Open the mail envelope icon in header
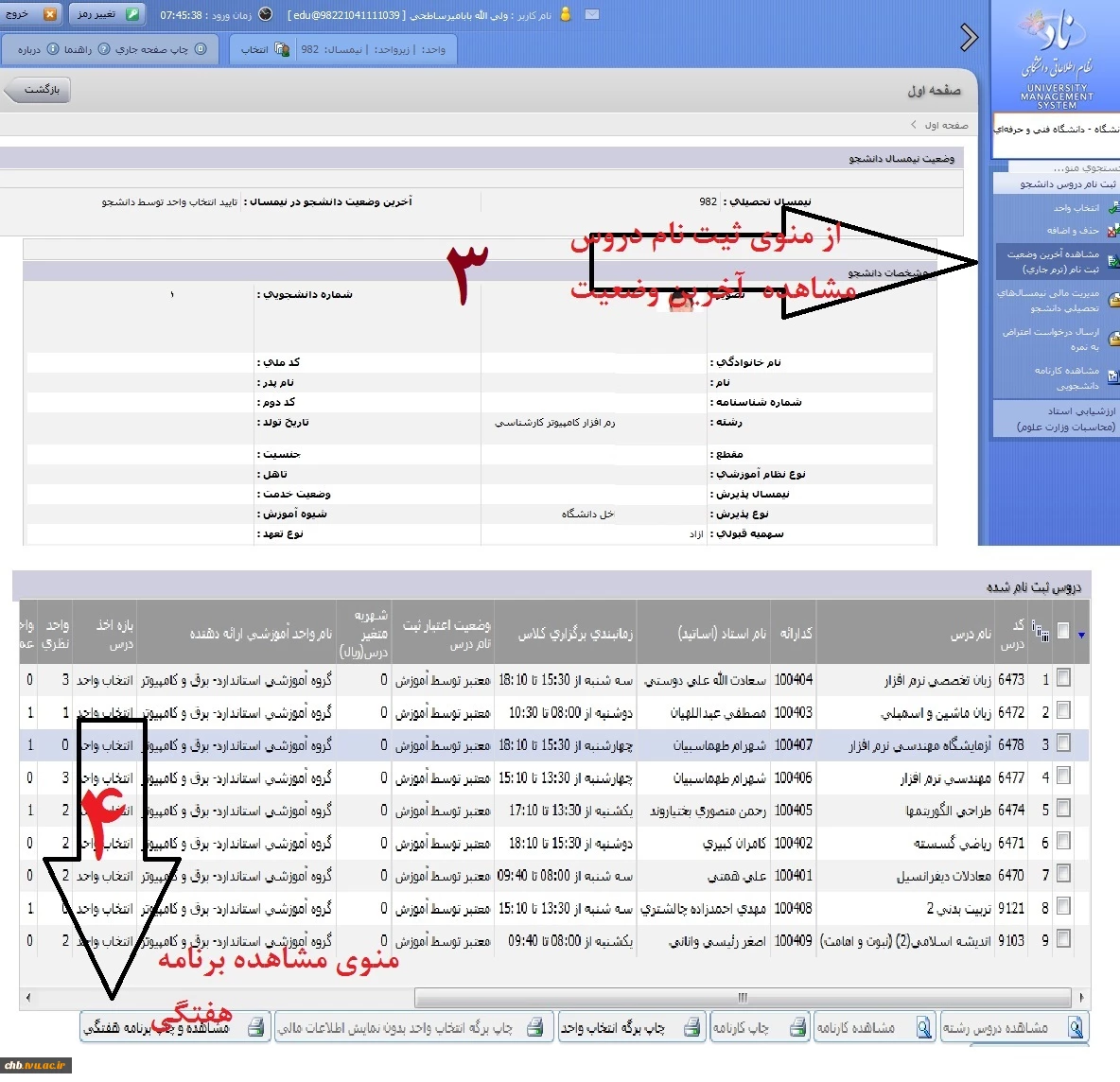 [x=592, y=14]
